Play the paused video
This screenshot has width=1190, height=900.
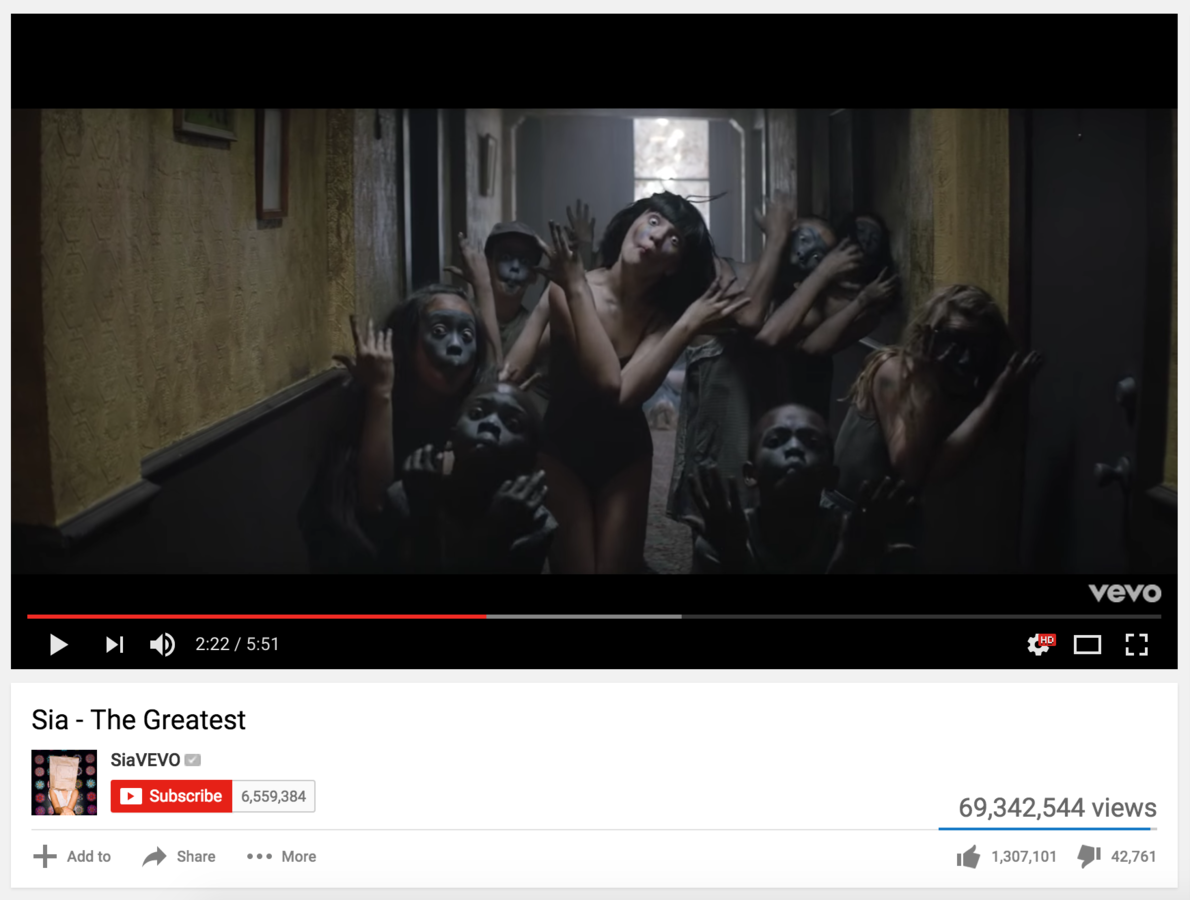point(58,644)
